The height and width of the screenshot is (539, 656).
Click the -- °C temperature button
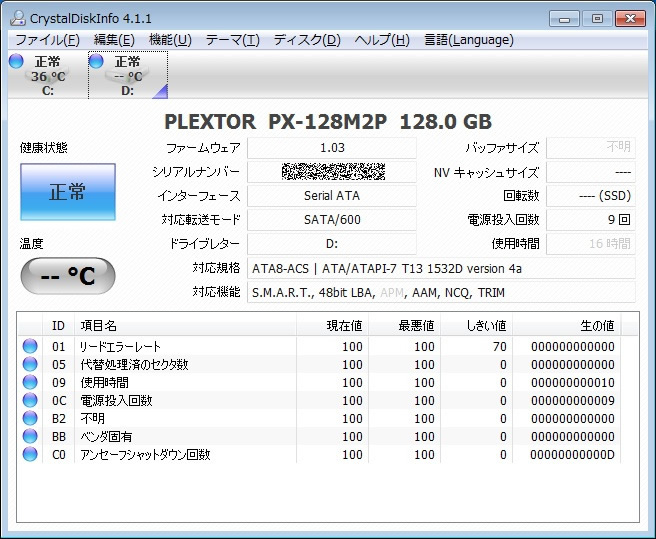point(68,276)
